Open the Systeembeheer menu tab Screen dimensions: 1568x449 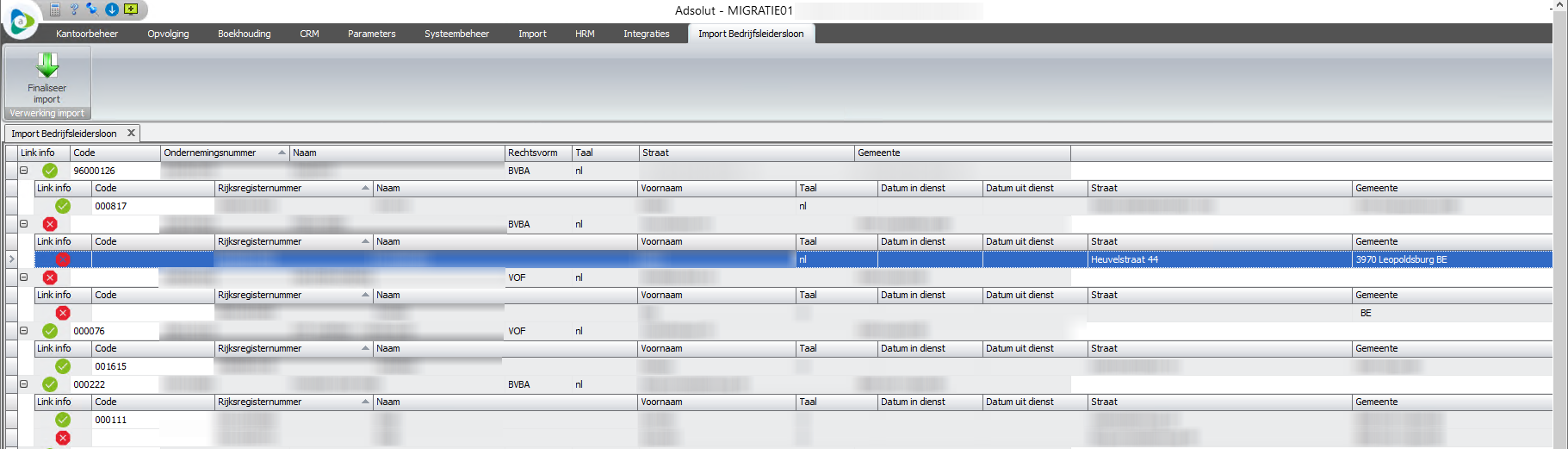456,34
